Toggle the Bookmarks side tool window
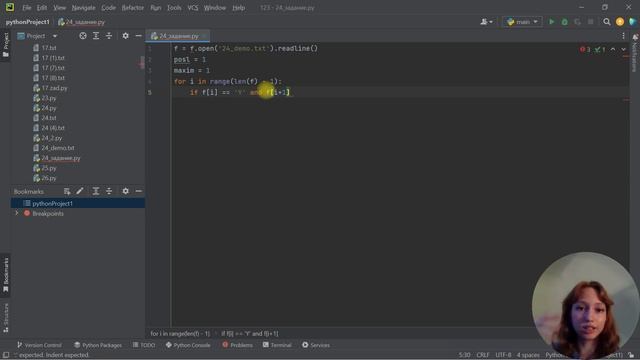640x360 pixels. click(x=6, y=275)
